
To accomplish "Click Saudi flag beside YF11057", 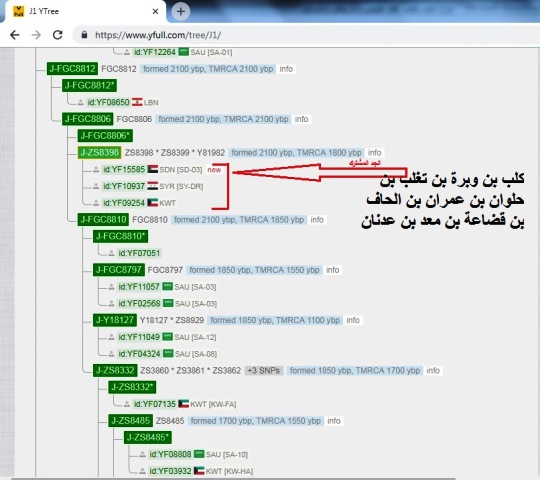I will pyautogui.click(x=167, y=286).
